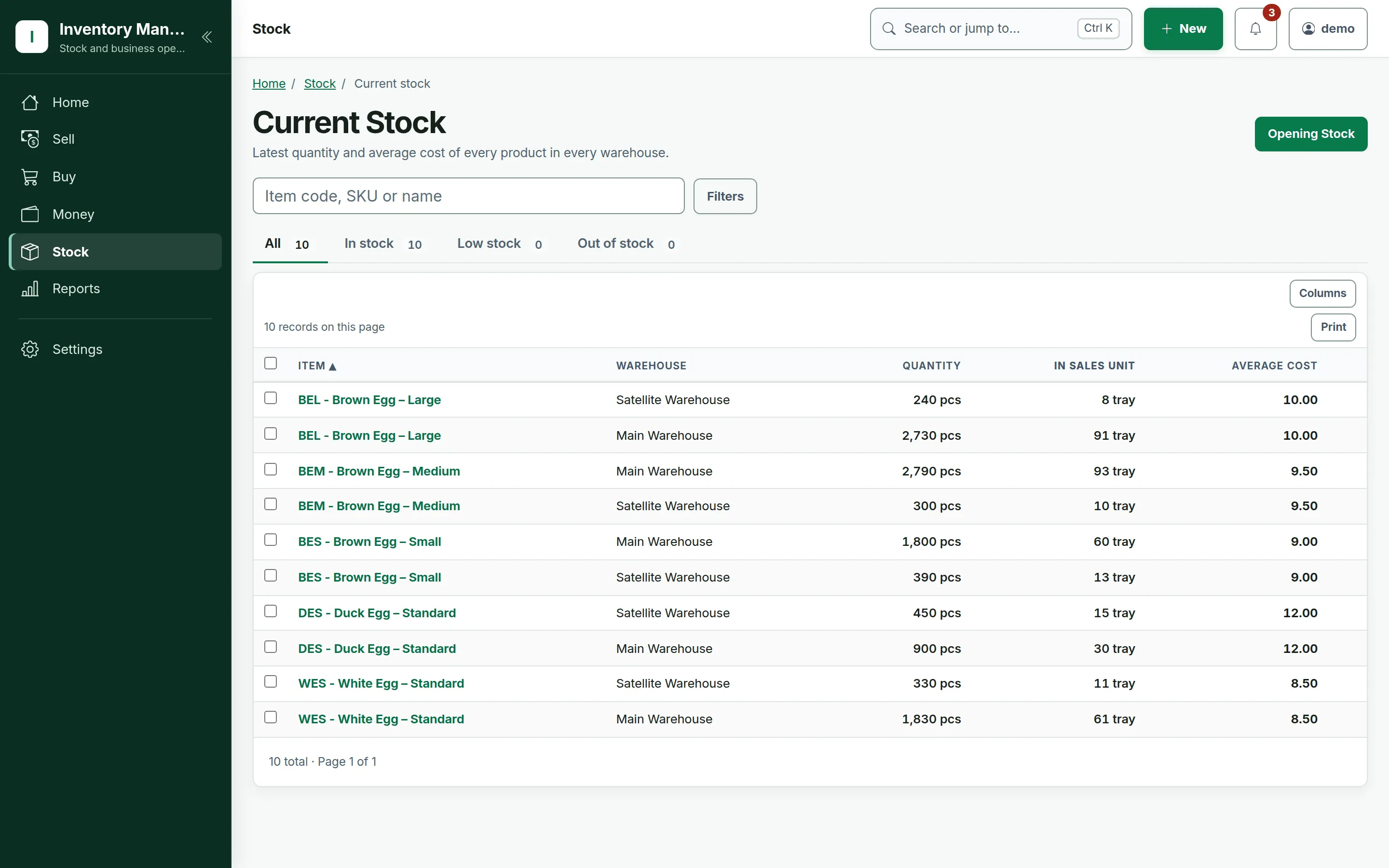Image resolution: width=1389 pixels, height=868 pixels.
Task: Open DES Duck Egg Standard Main Warehouse link
Action: [x=377, y=649]
